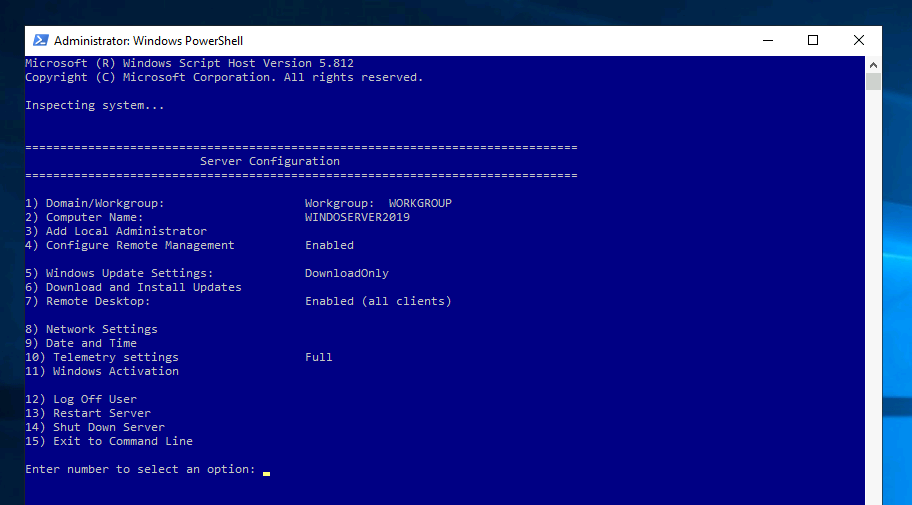This screenshot has height=505, width=912.
Task: Click the 'Server Configuration' heading
Action: (x=270, y=161)
